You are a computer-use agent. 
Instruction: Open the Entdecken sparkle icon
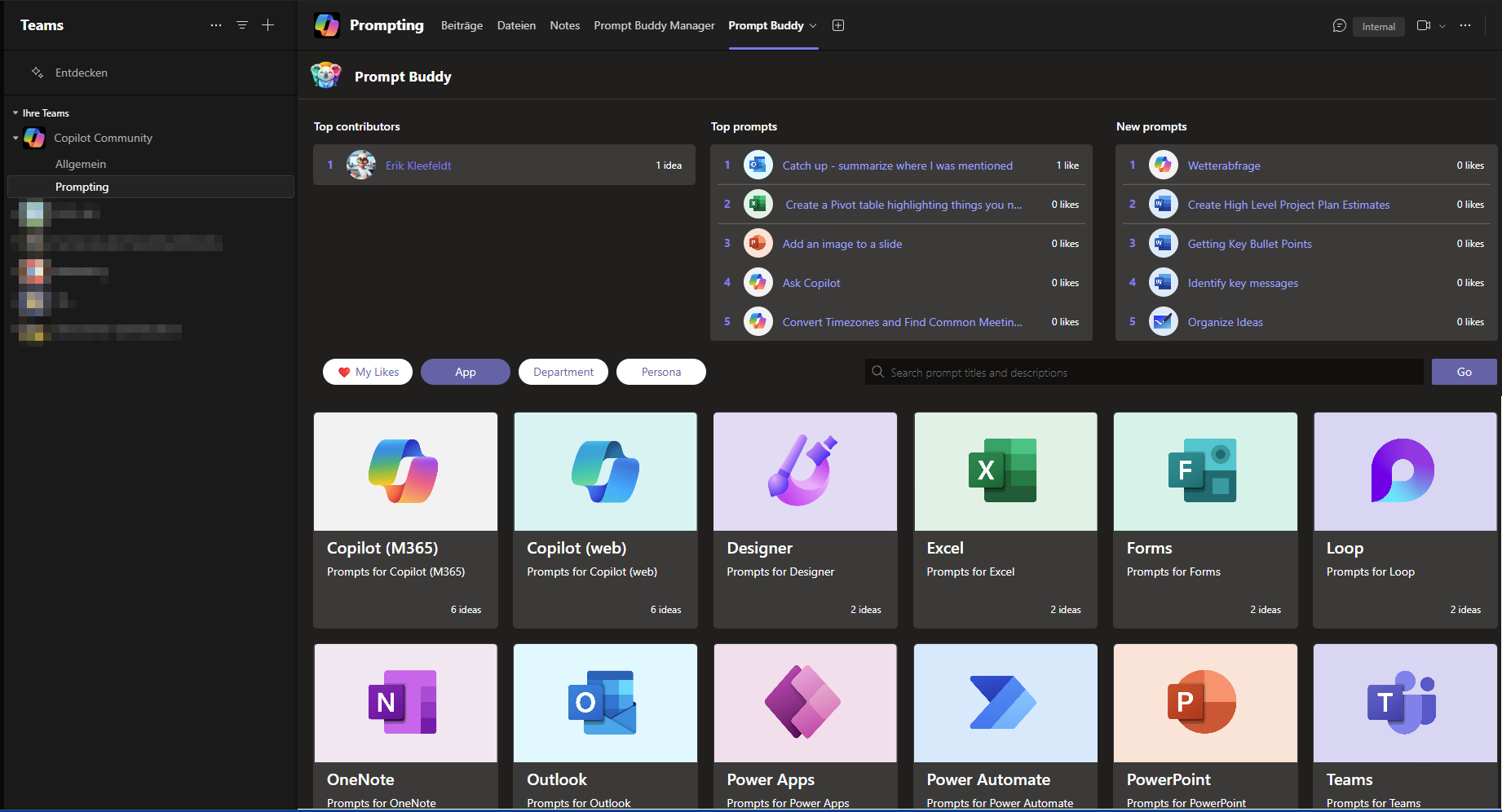point(38,73)
